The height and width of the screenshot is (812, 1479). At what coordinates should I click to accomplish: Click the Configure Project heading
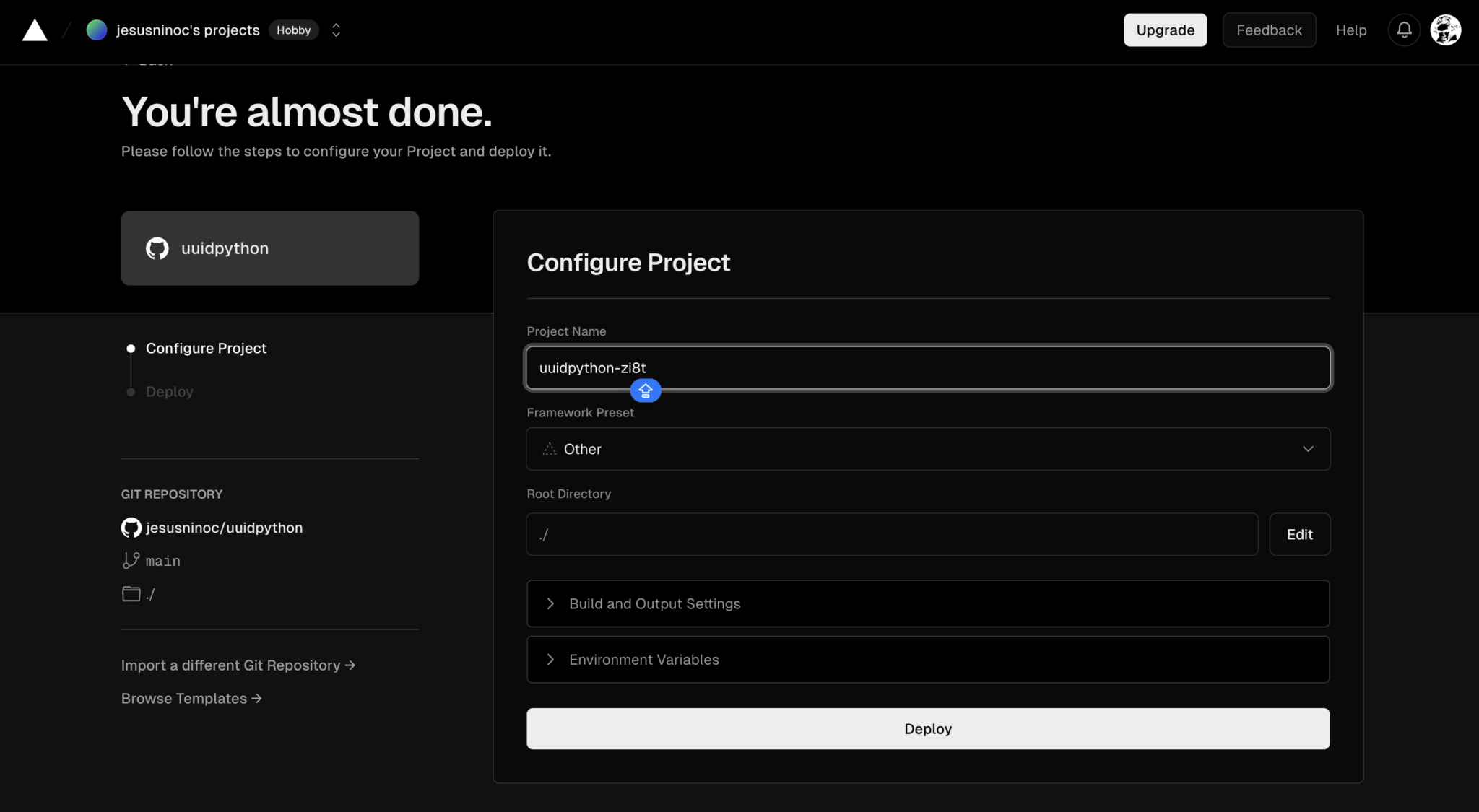(x=628, y=263)
